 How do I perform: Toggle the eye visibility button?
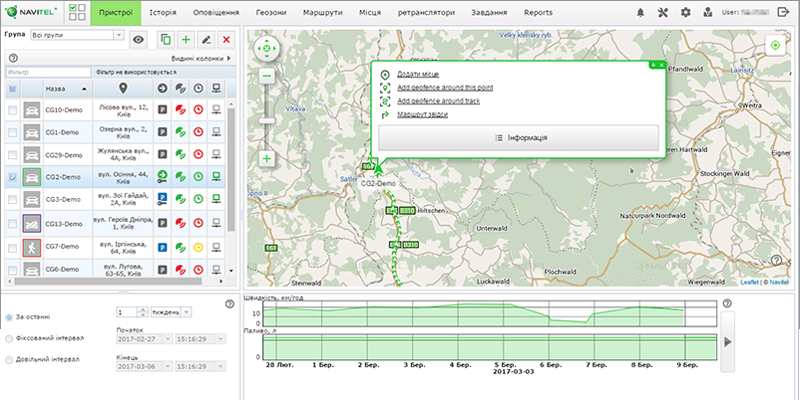pyautogui.click(x=138, y=39)
